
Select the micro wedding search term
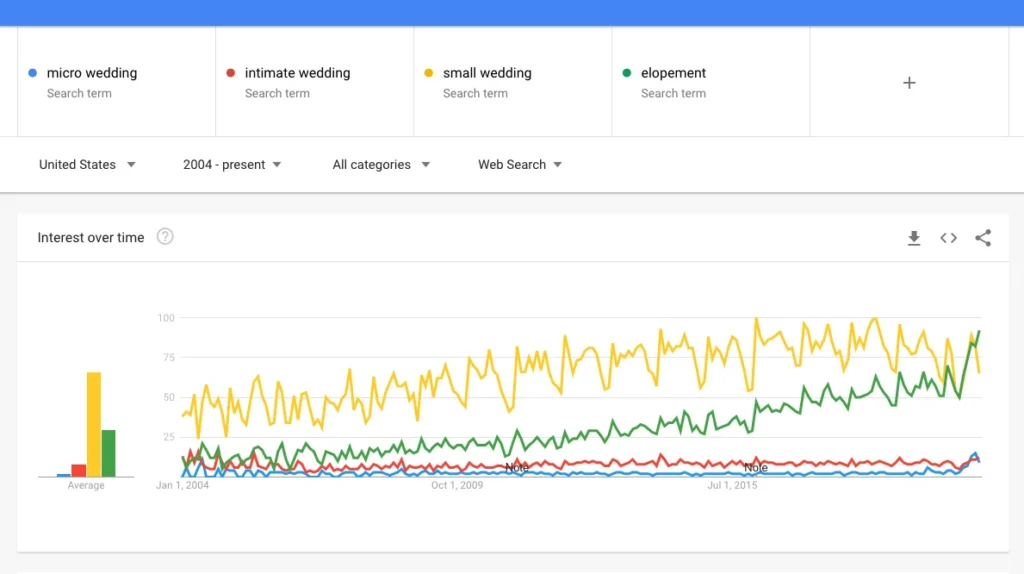pyautogui.click(x=92, y=73)
